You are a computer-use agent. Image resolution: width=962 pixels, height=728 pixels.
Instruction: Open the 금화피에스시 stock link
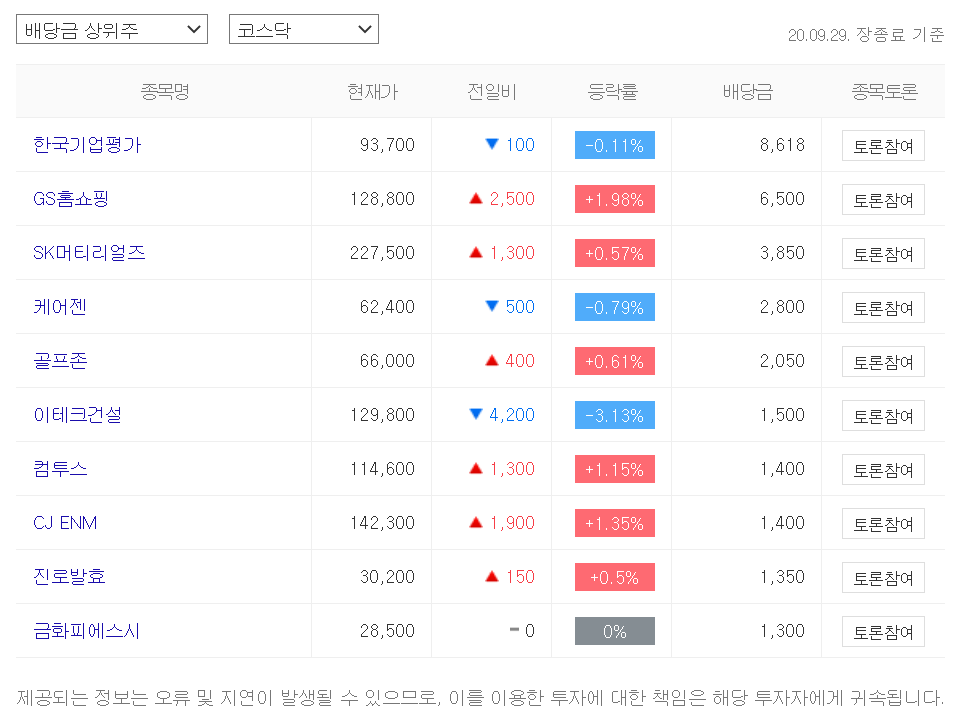click(x=87, y=630)
